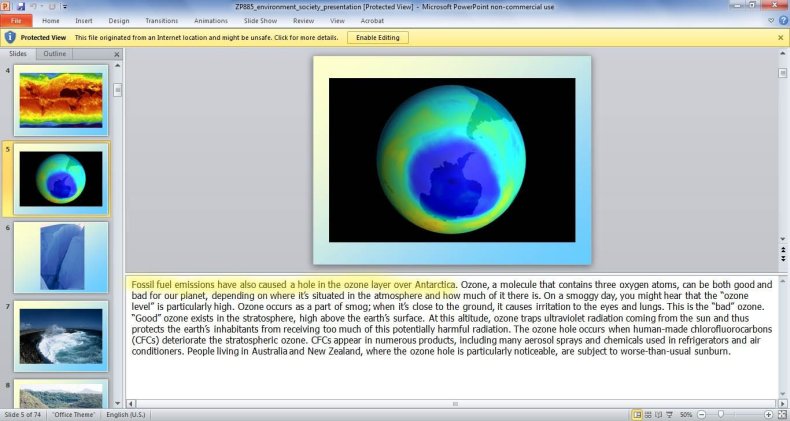Select slide 7 ocean wave thumbnail

point(61,336)
